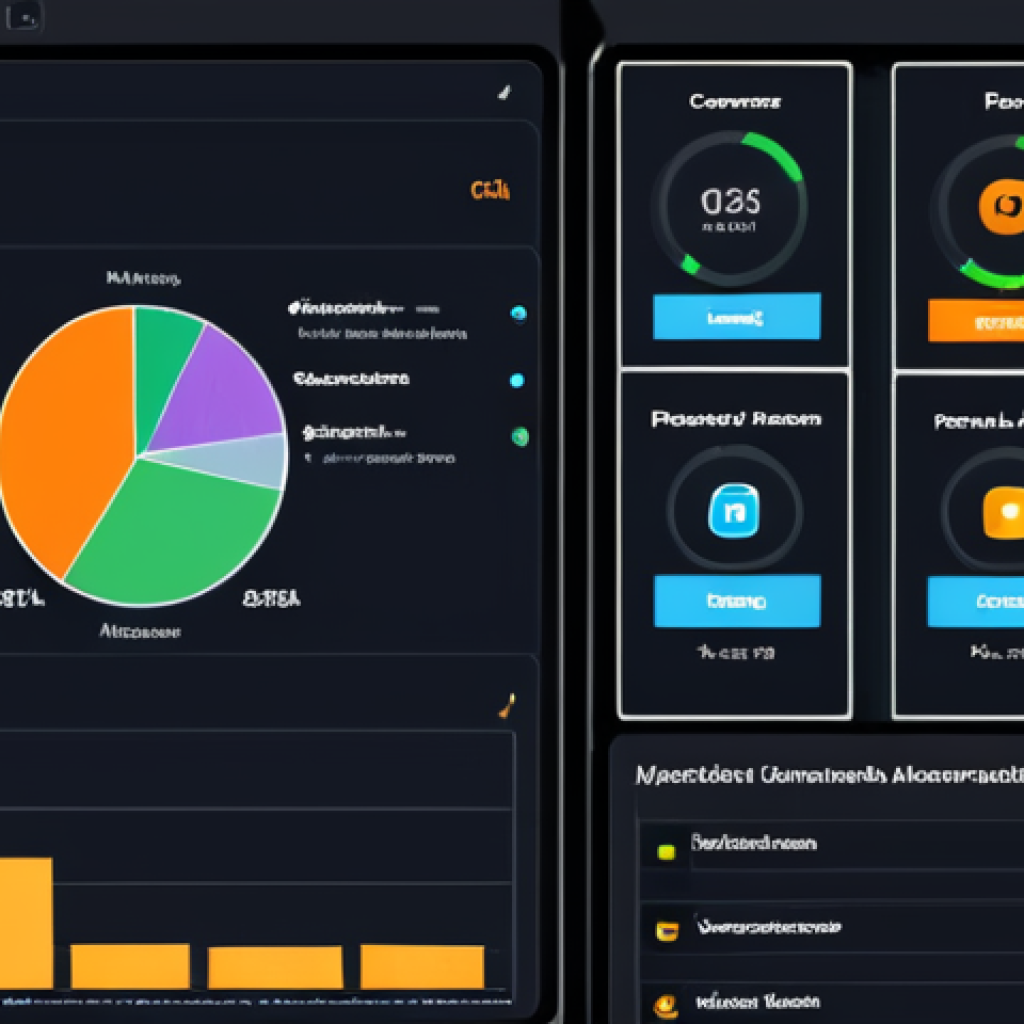This screenshot has width=1024, height=1024.
Task: Click the second legend entry's label text
Action: tap(351, 379)
